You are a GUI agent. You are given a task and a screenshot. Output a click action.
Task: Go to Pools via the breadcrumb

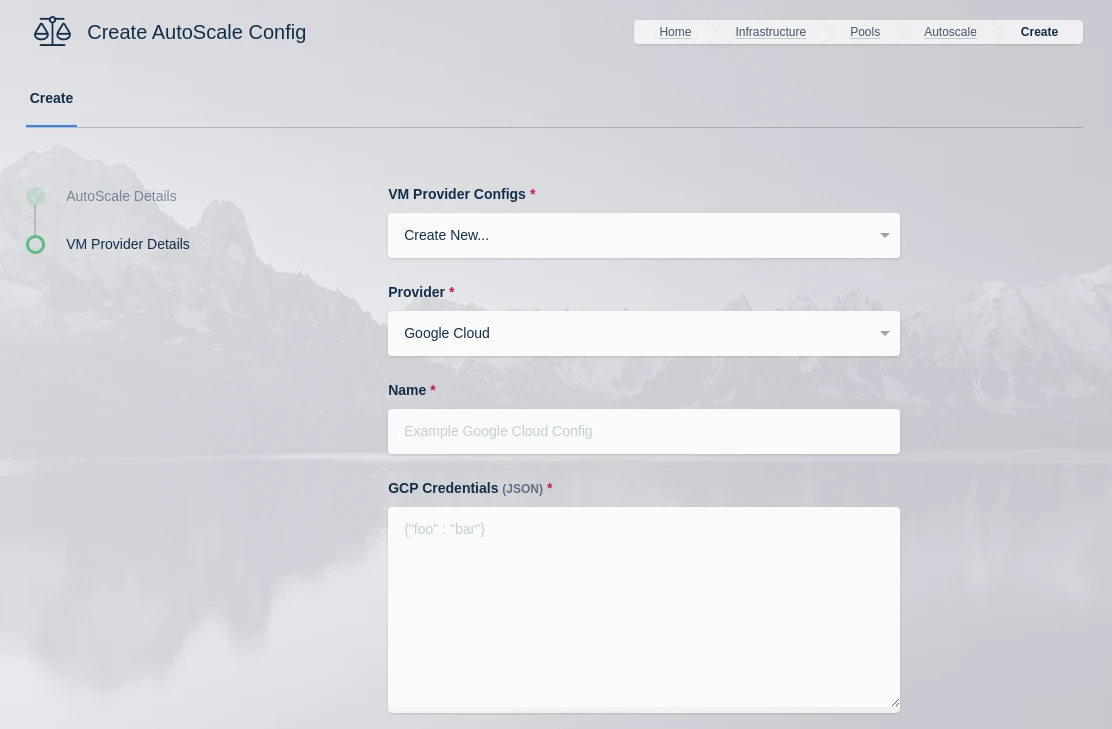[865, 32]
